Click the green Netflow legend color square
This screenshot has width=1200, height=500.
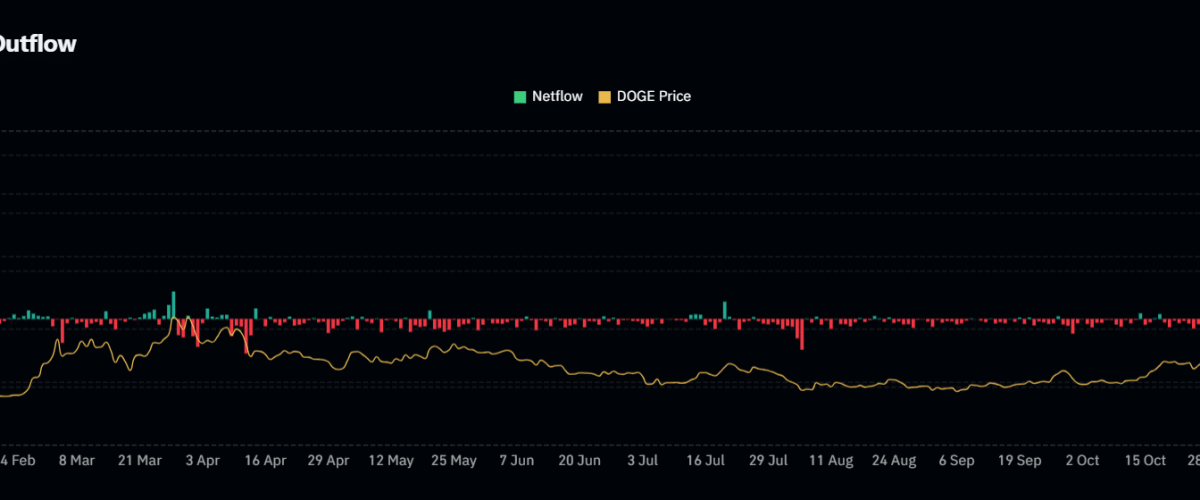click(x=520, y=96)
